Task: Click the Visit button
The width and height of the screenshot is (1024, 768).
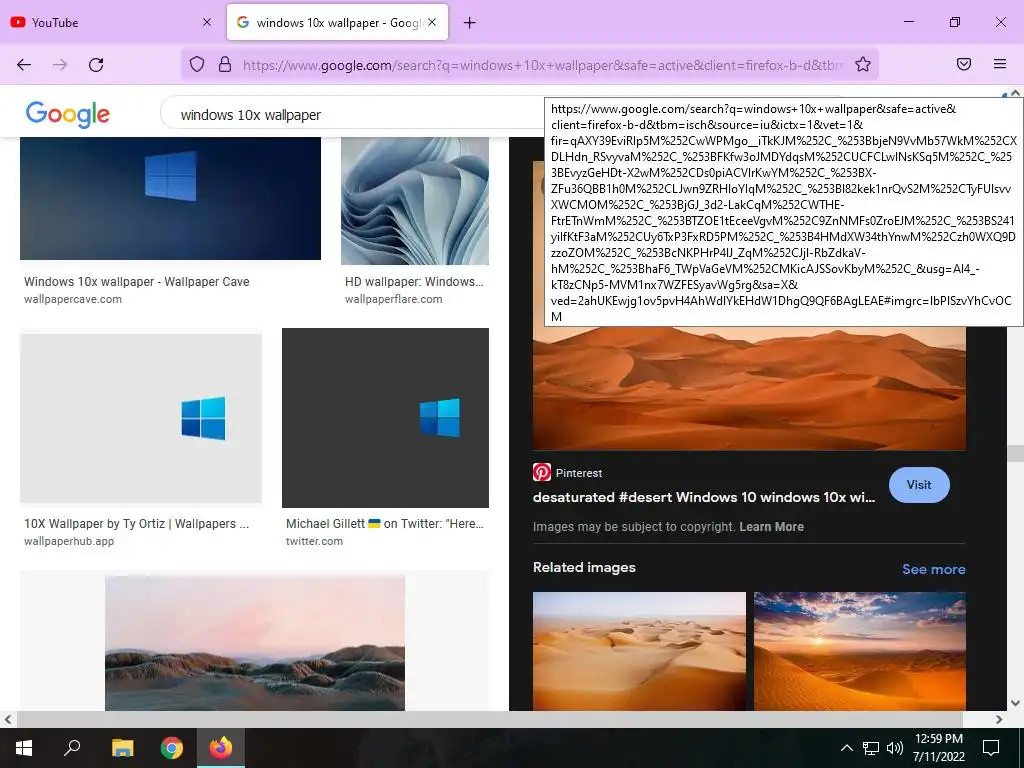Action: tap(919, 485)
